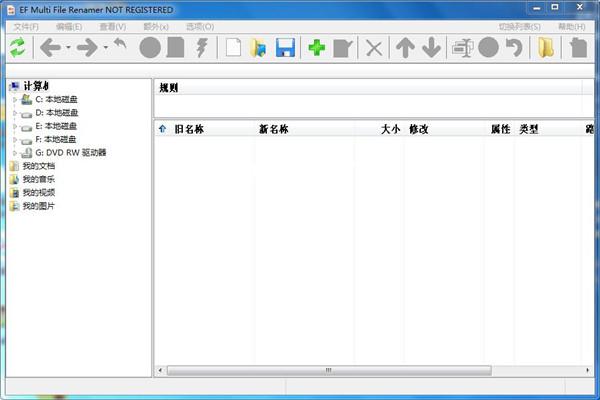Sort by the 旧名称 column header
600x400 pixels.
(x=189, y=129)
